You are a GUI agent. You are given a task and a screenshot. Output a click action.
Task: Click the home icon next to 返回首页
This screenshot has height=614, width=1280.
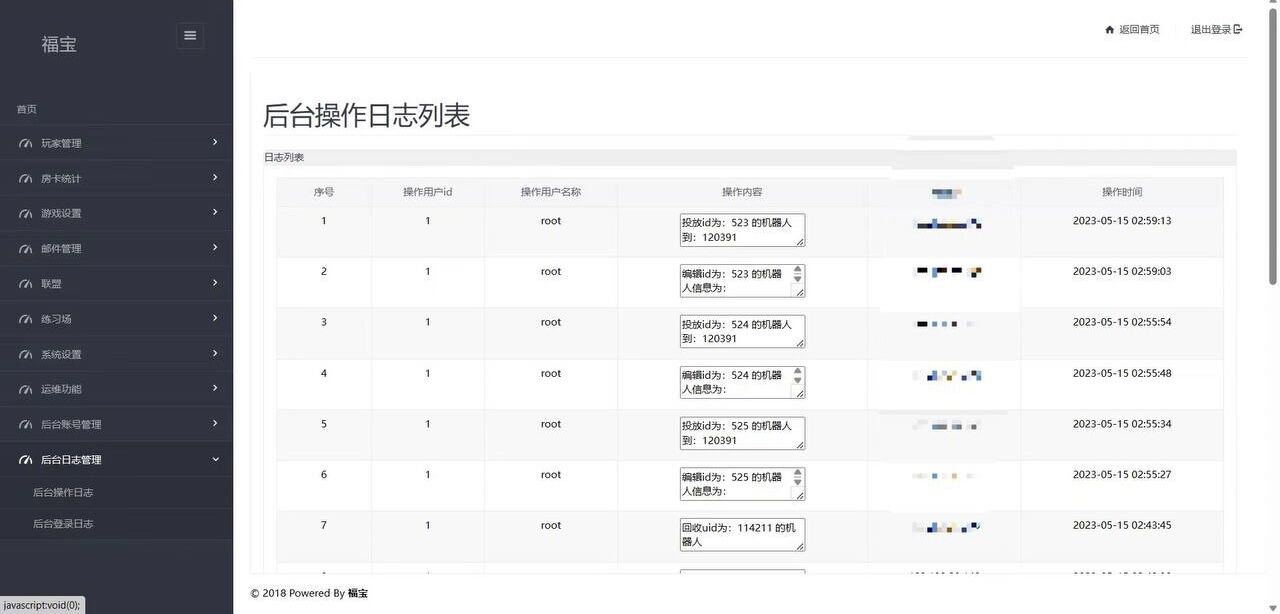tap(1109, 30)
